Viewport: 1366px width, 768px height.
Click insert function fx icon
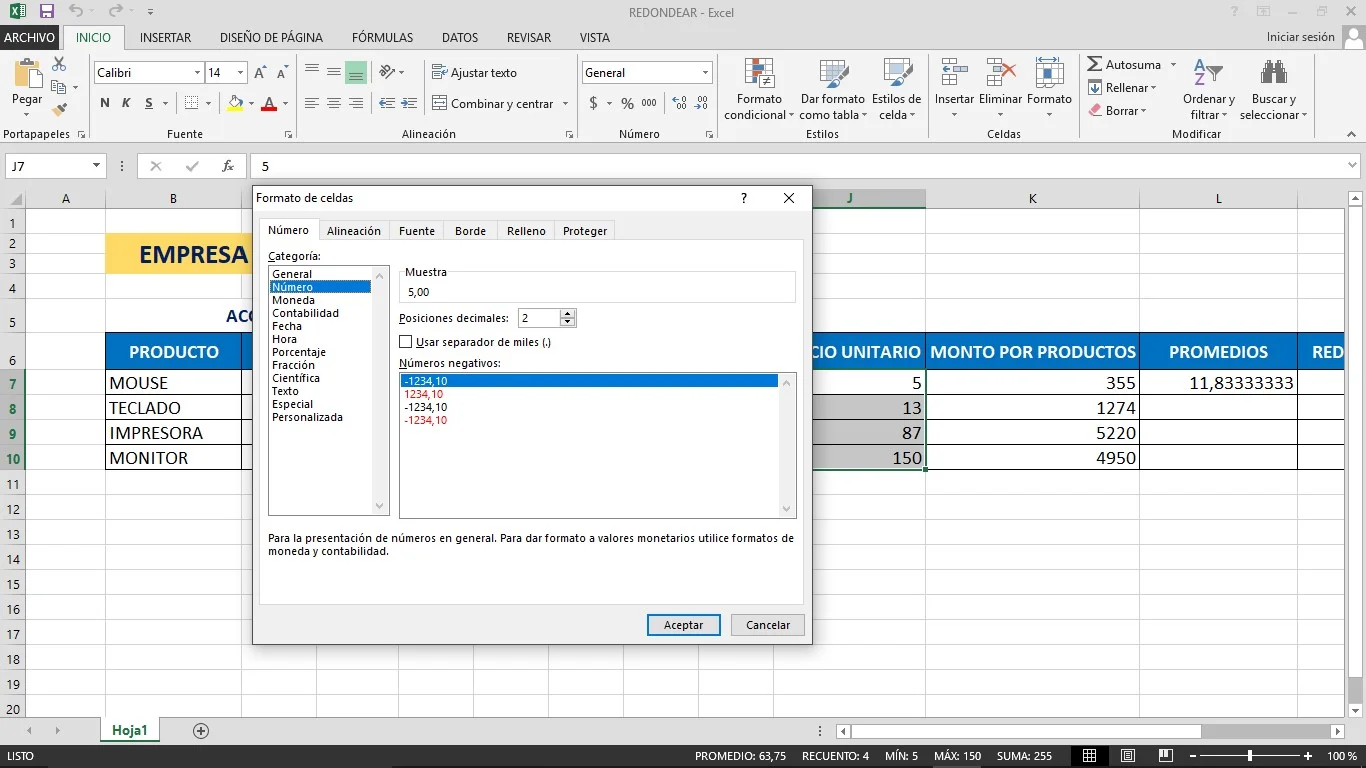pos(228,166)
